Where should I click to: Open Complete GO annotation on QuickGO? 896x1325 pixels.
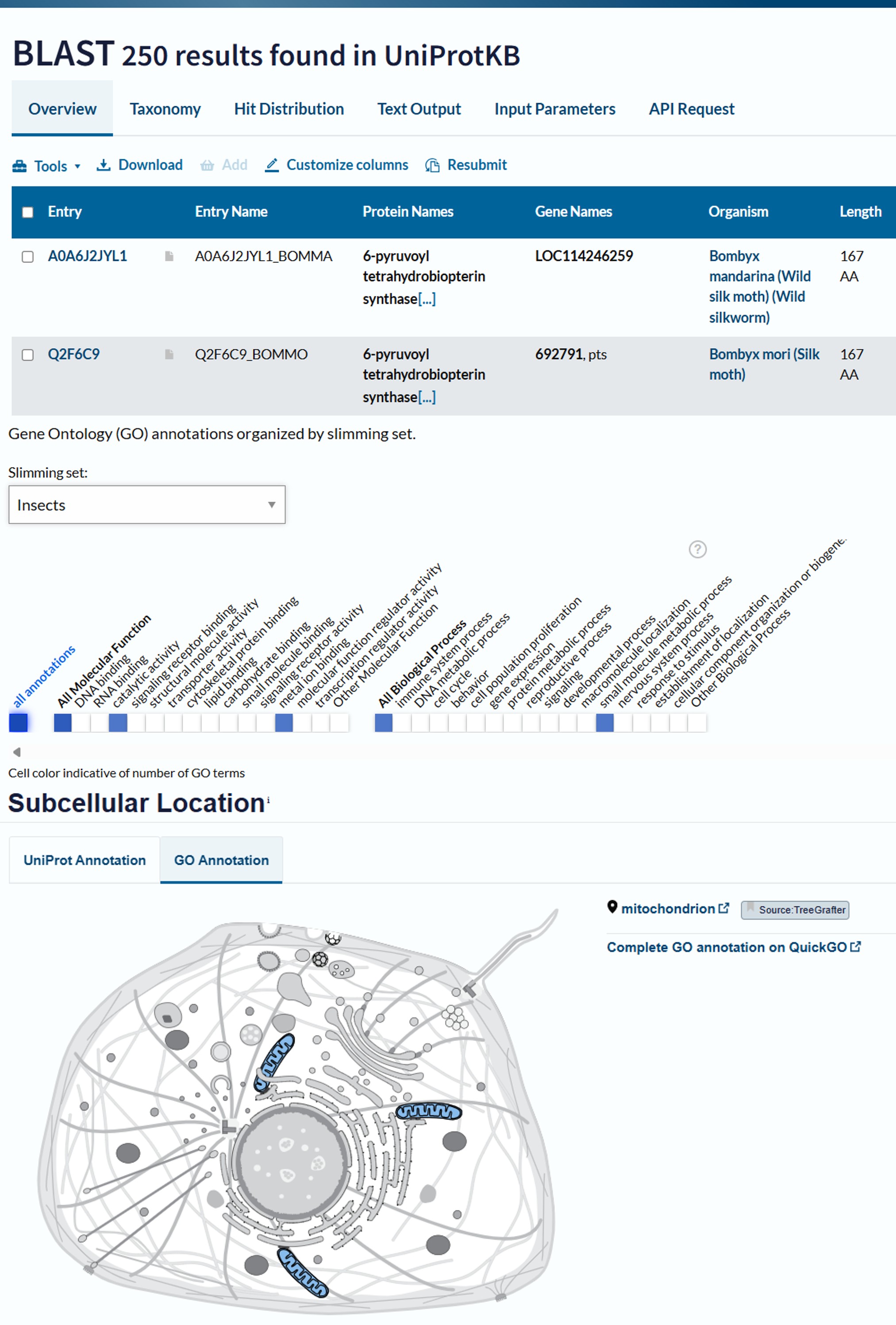point(734,947)
